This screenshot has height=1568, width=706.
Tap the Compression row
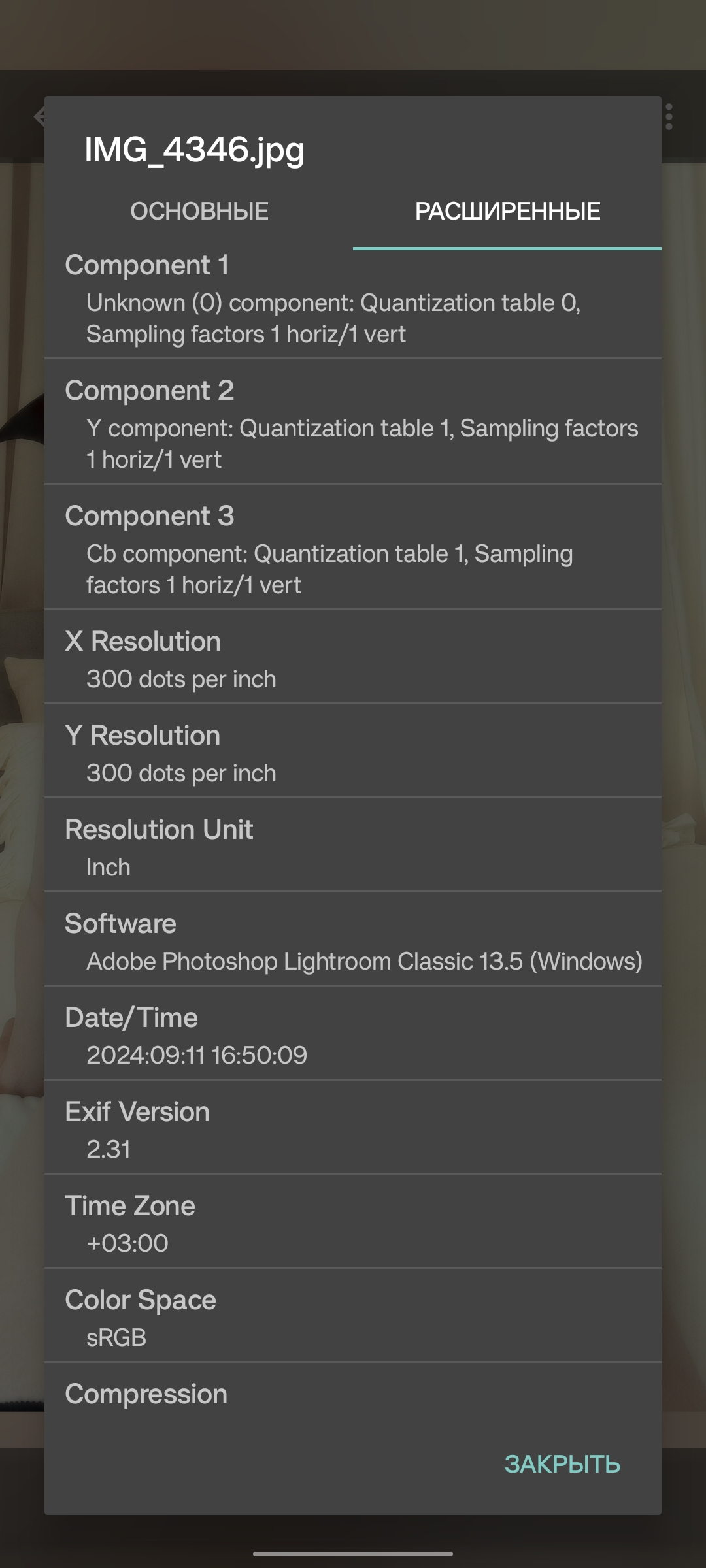click(353, 1395)
